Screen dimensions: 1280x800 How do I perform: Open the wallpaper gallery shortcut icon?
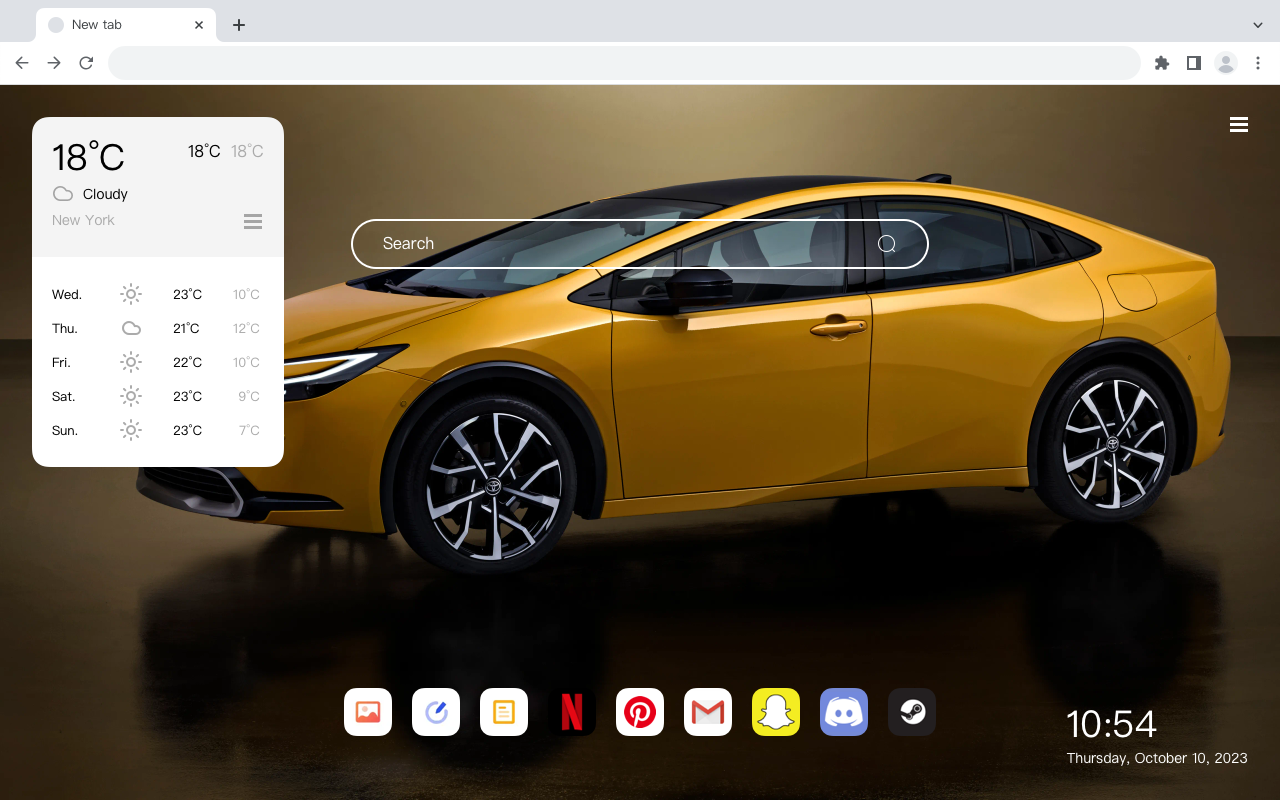point(368,712)
